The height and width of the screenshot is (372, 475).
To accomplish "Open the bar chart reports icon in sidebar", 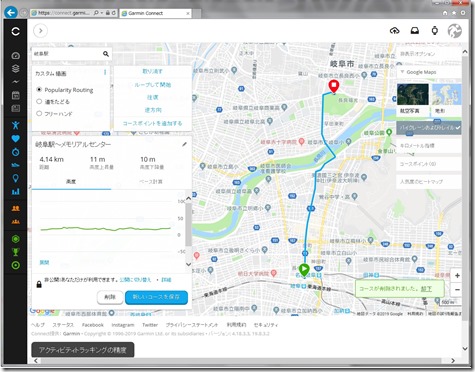I will [x=16, y=192].
